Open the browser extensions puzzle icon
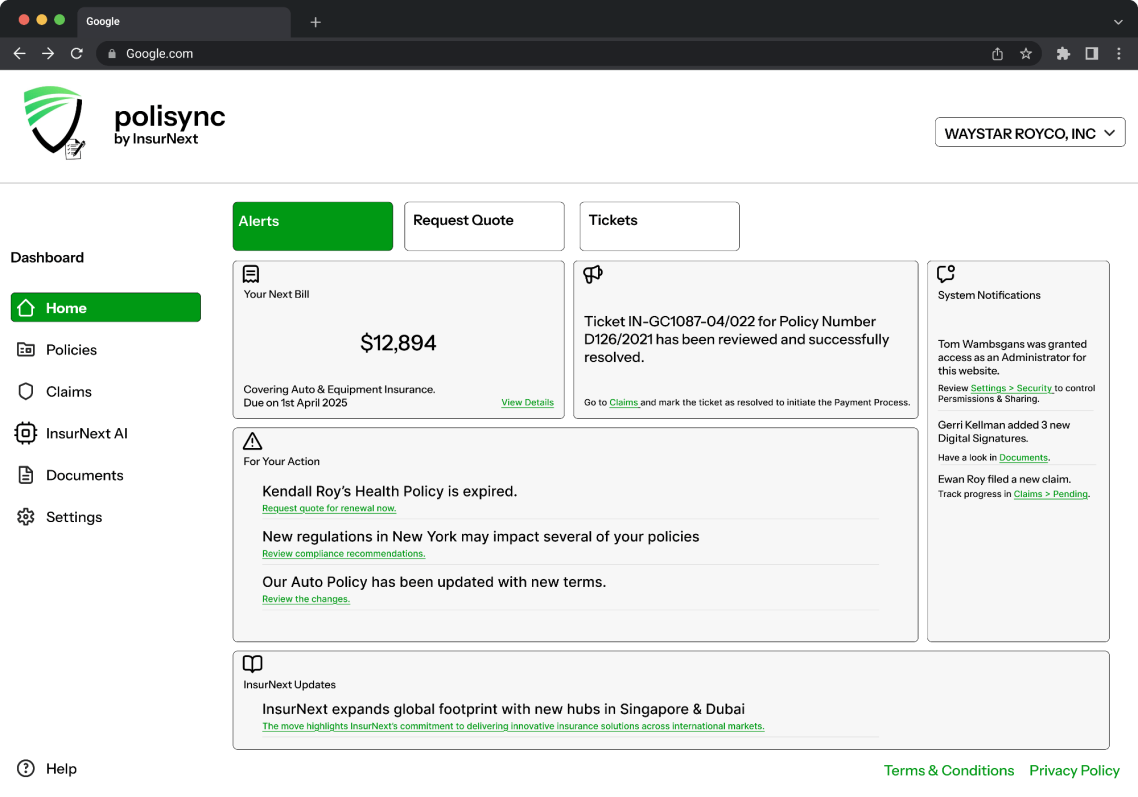Viewport: 1138px width, 797px height. tap(1063, 54)
